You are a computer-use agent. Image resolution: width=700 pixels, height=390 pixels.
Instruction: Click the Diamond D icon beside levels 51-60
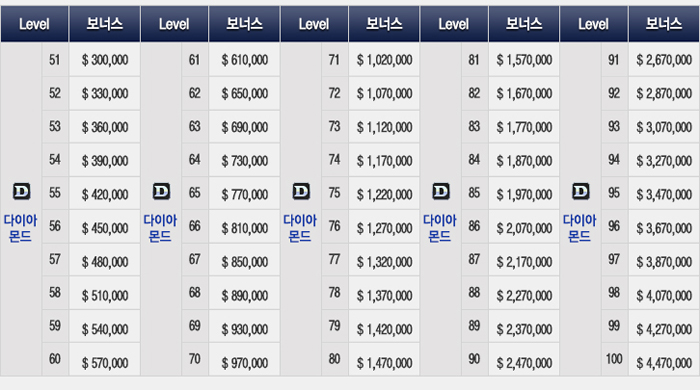pyautogui.click(x=21, y=191)
